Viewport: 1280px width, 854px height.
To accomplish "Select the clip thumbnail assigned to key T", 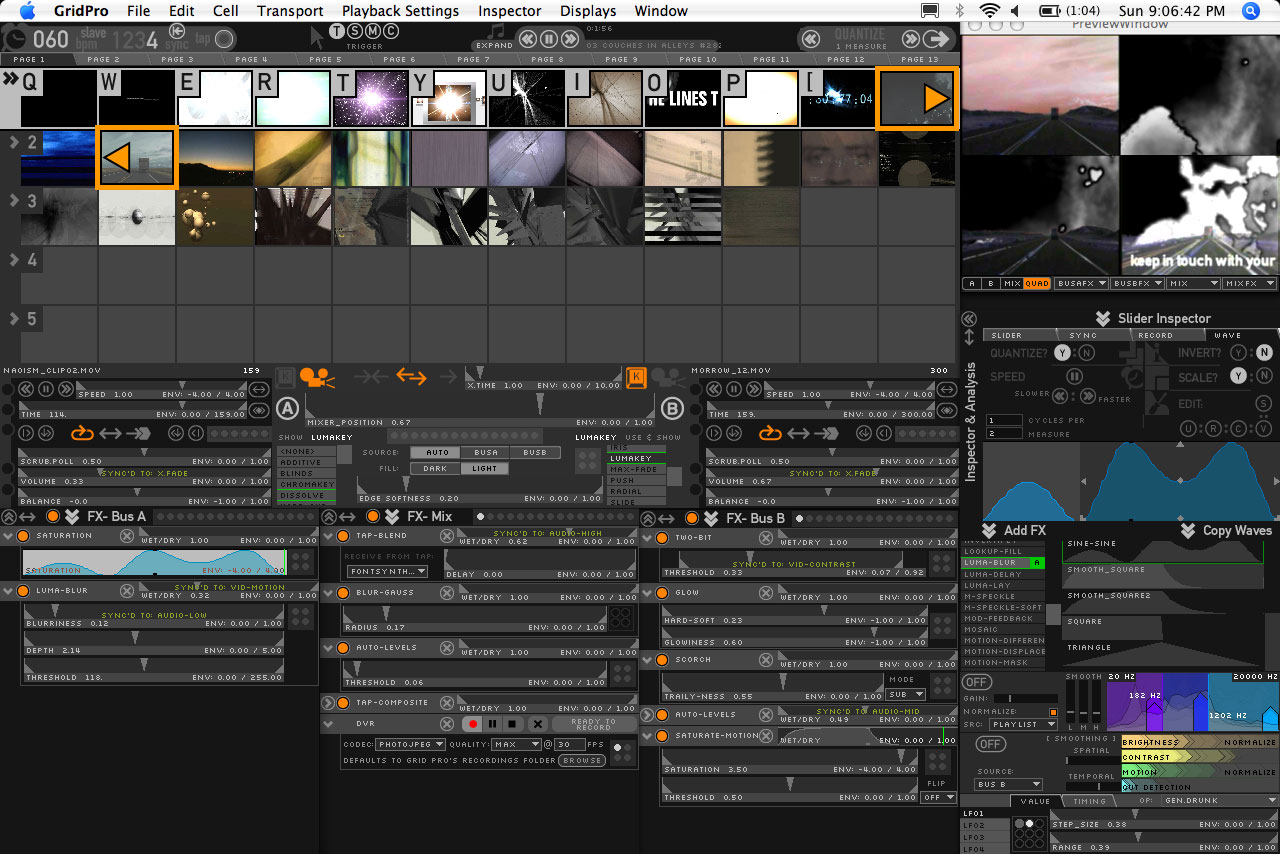I will 370,99.
